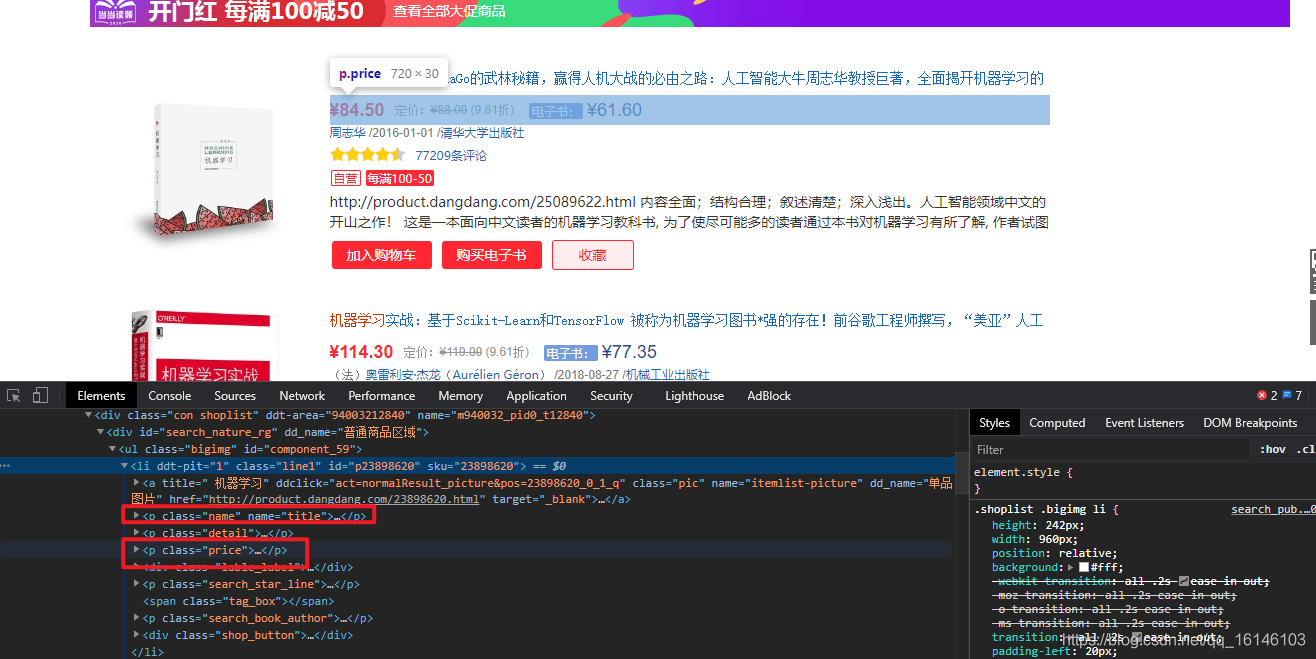Expand the p class="detail" node
This screenshot has width=1316, height=659.
click(137, 533)
